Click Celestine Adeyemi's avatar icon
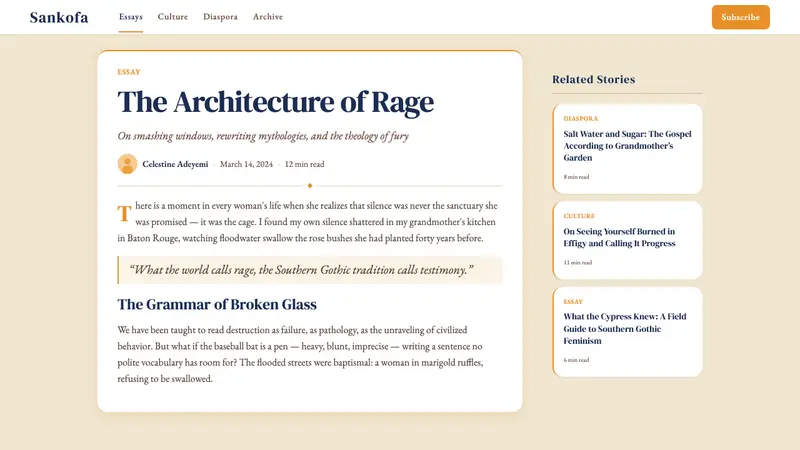Image resolution: width=800 pixels, height=450 pixels. pos(127,164)
